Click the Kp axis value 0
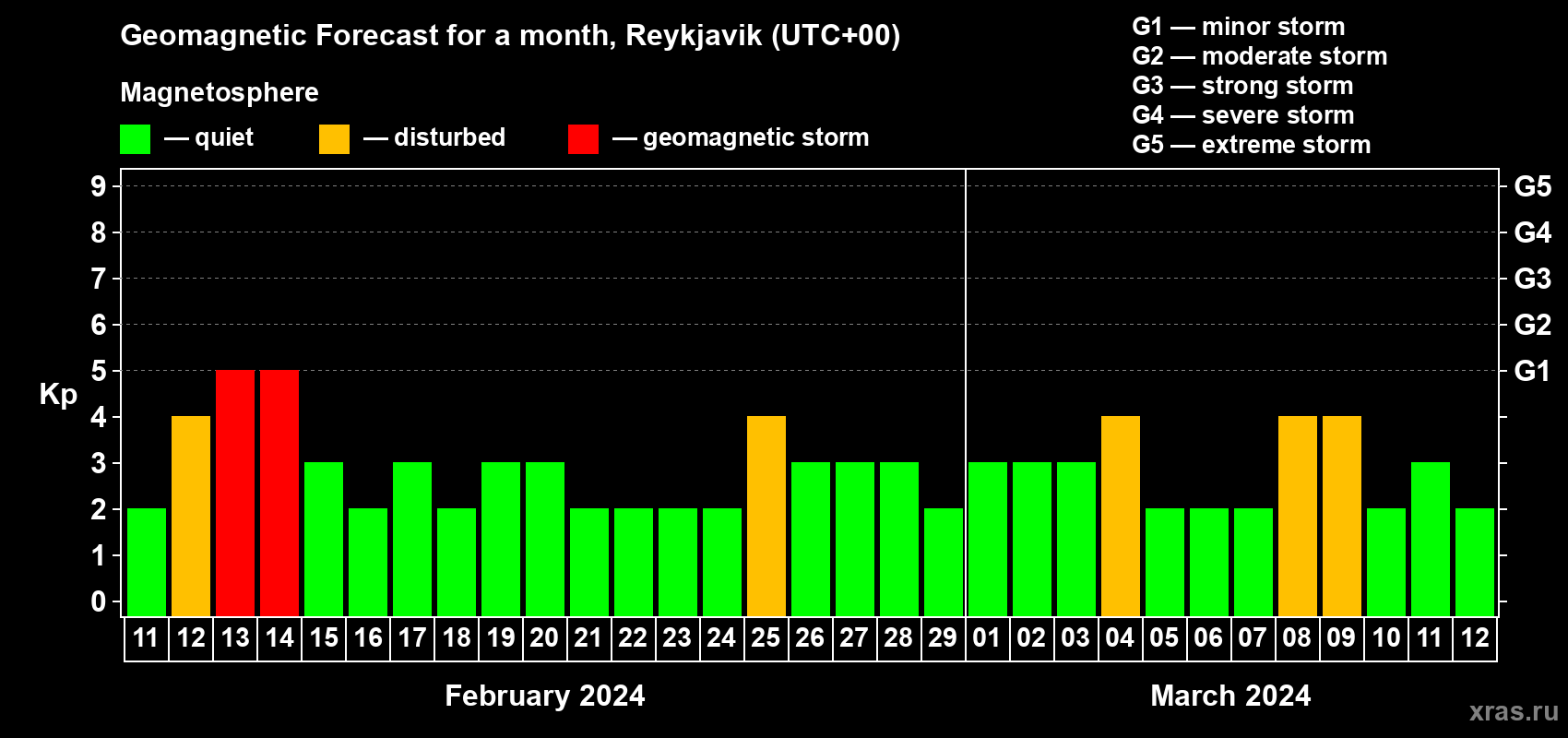This screenshot has height=738, width=1568. tap(99, 601)
